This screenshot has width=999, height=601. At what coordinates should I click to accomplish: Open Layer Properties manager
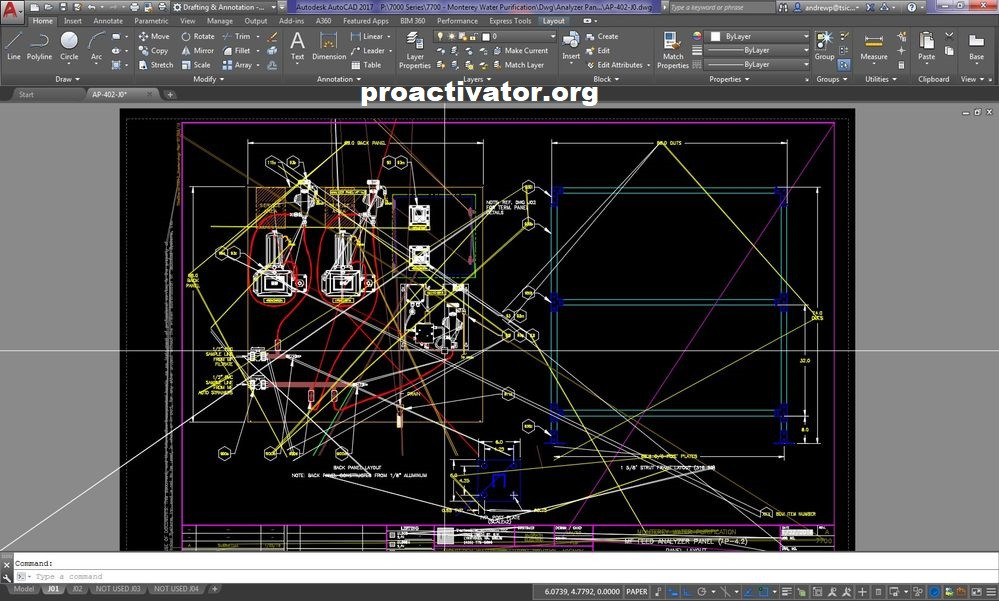click(x=415, y=50)
